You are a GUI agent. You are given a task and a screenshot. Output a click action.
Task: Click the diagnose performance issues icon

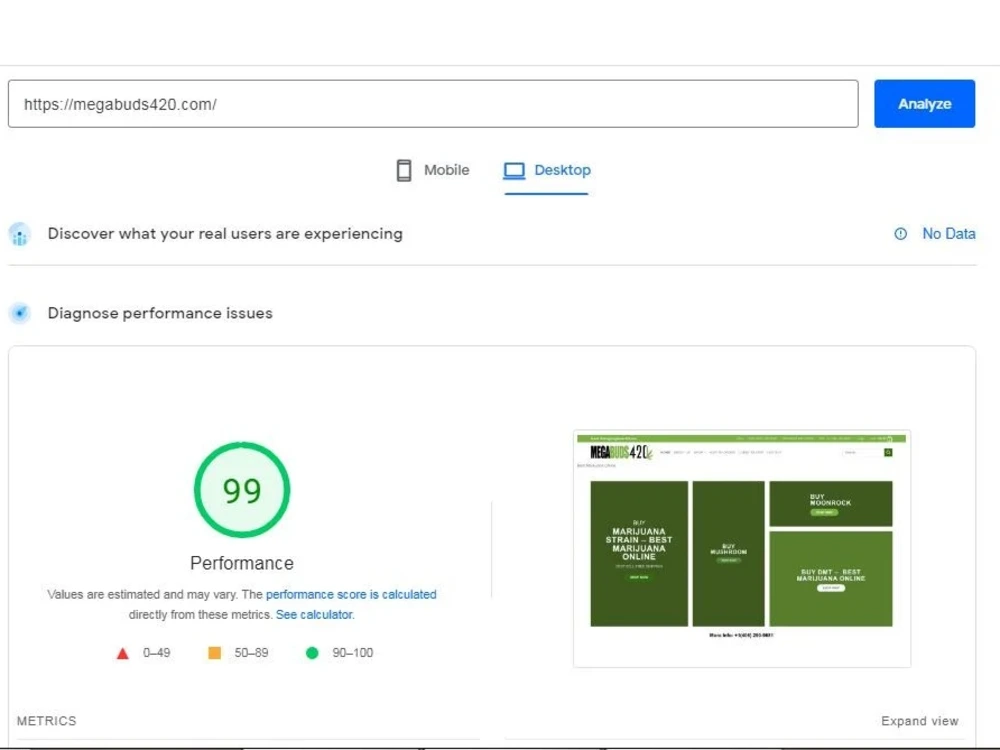point(20,313)
